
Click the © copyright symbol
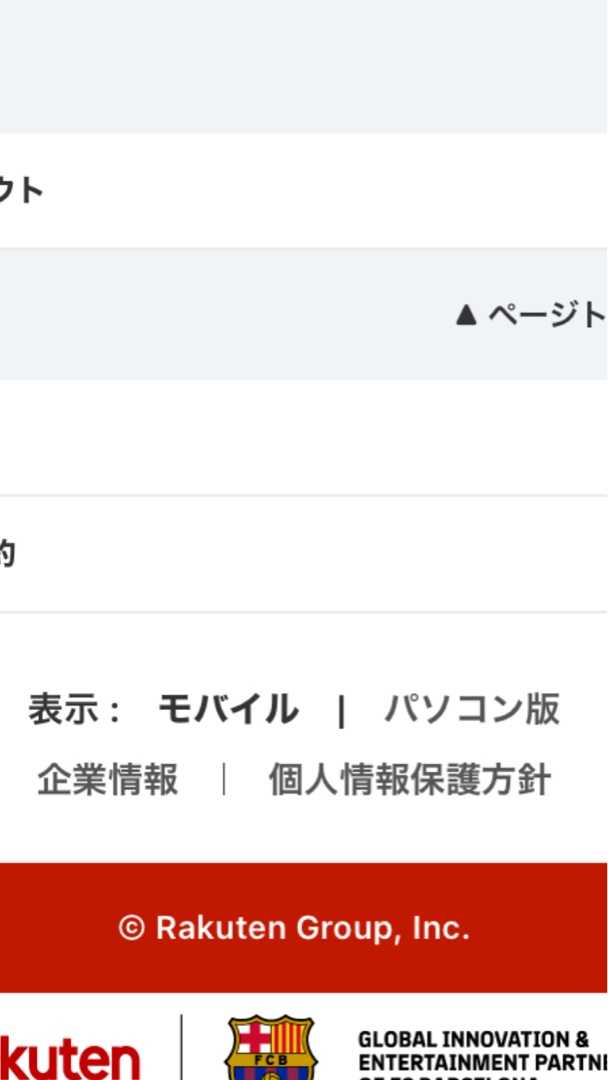click(131, 928)
